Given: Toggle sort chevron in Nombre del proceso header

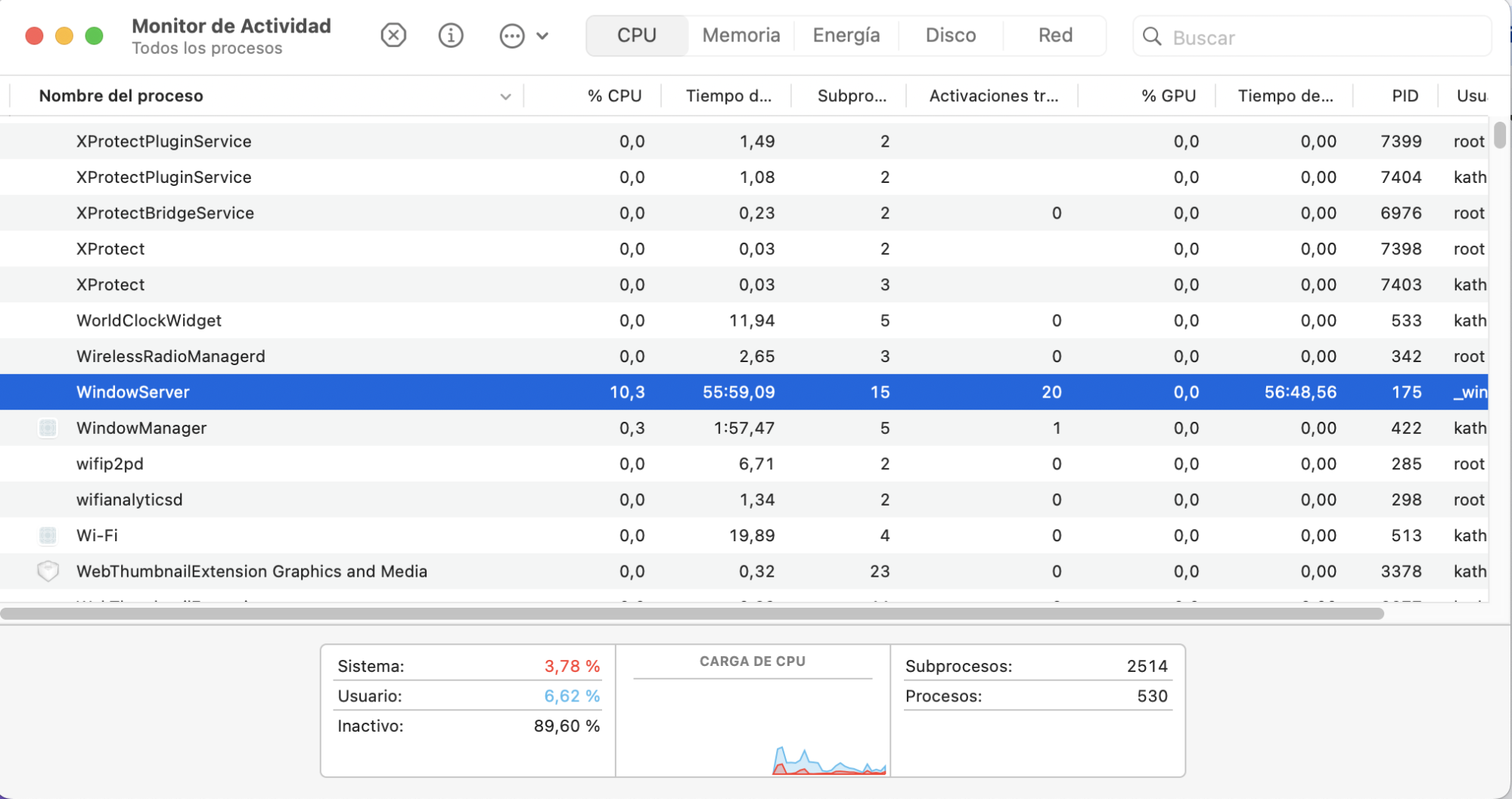Looking at the screenshot, I should coord(506,97).
